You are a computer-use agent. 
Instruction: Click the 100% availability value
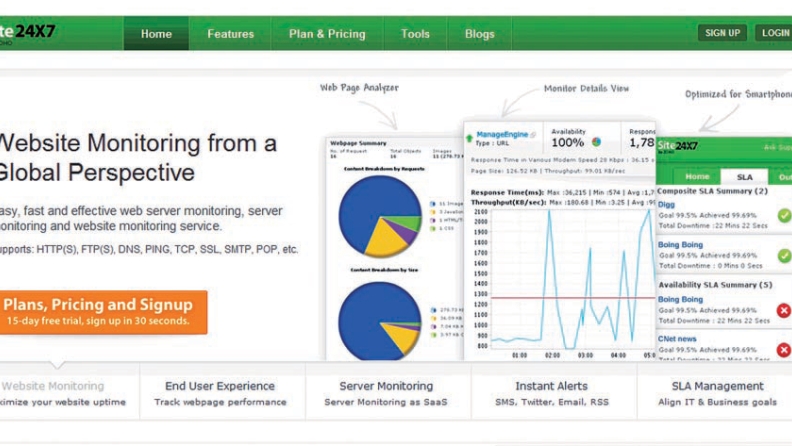tap(568, 142)
